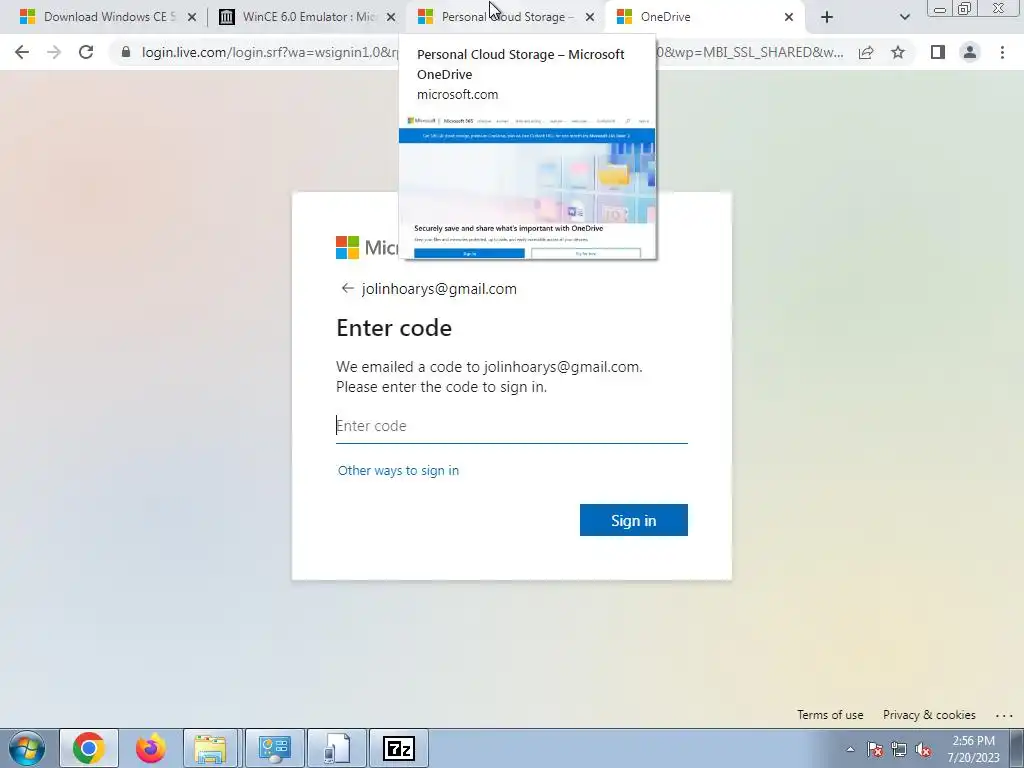Close the Personal Cloud Storage tab
The height and width of the screenshot is (768, 1024).
(590, 17)
